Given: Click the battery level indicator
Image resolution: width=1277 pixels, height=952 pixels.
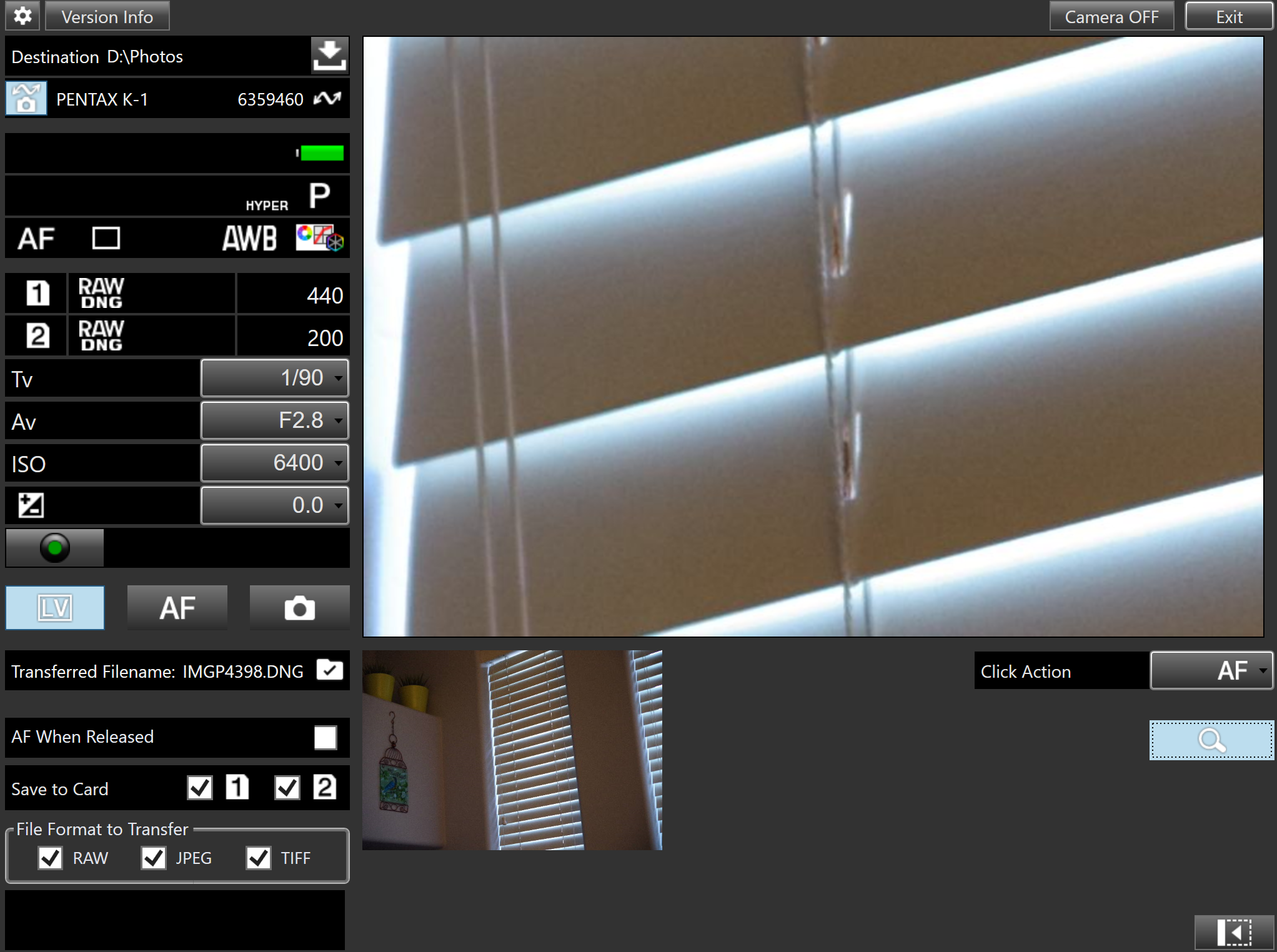Looking at the screenshot, I should tap(320, 152).
